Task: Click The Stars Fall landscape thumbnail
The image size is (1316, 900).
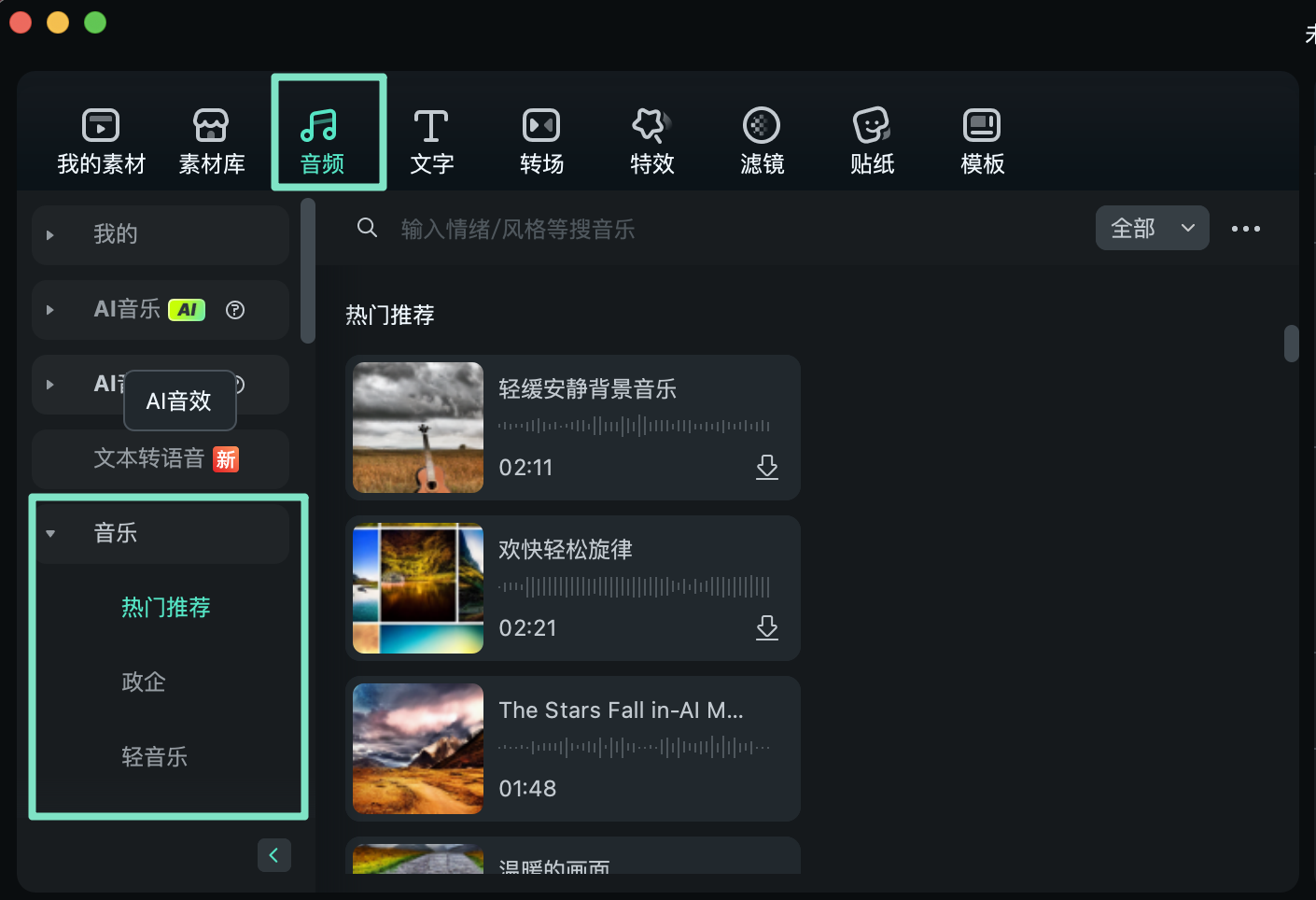Action: pyautogui.click(x=418, y=749)
